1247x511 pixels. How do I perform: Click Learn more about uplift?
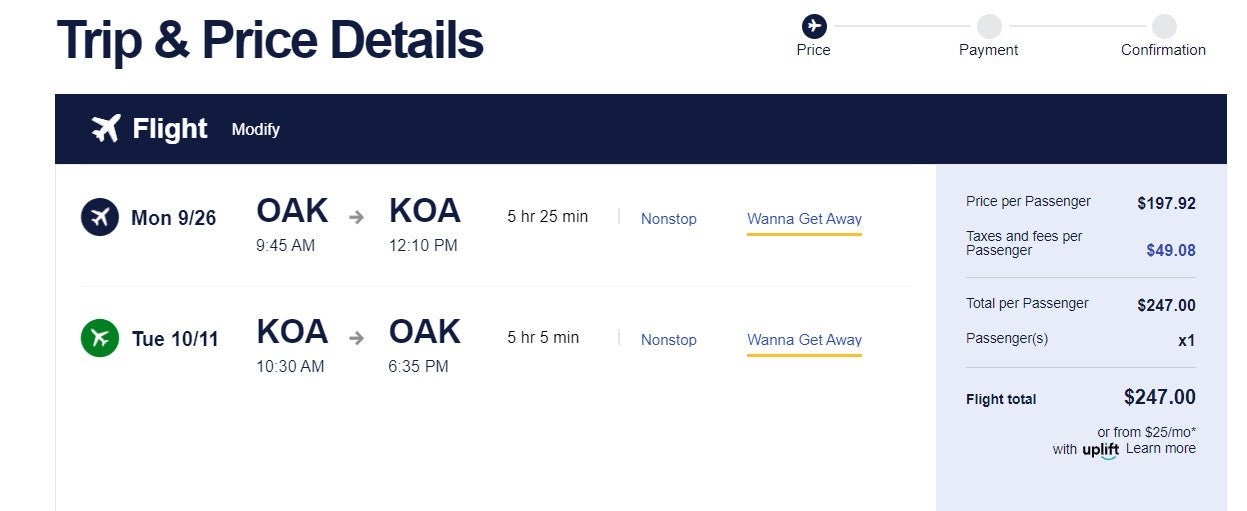[1161, 448]
